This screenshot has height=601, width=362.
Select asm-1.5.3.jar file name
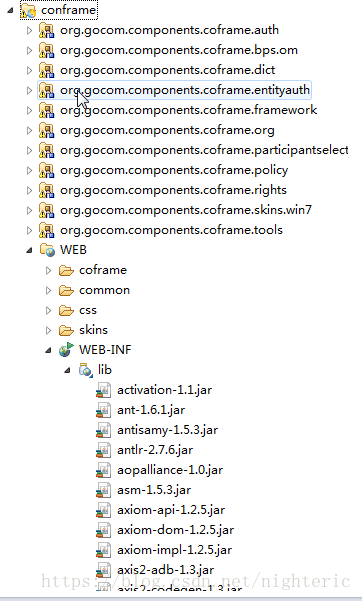tap(154, 490)
